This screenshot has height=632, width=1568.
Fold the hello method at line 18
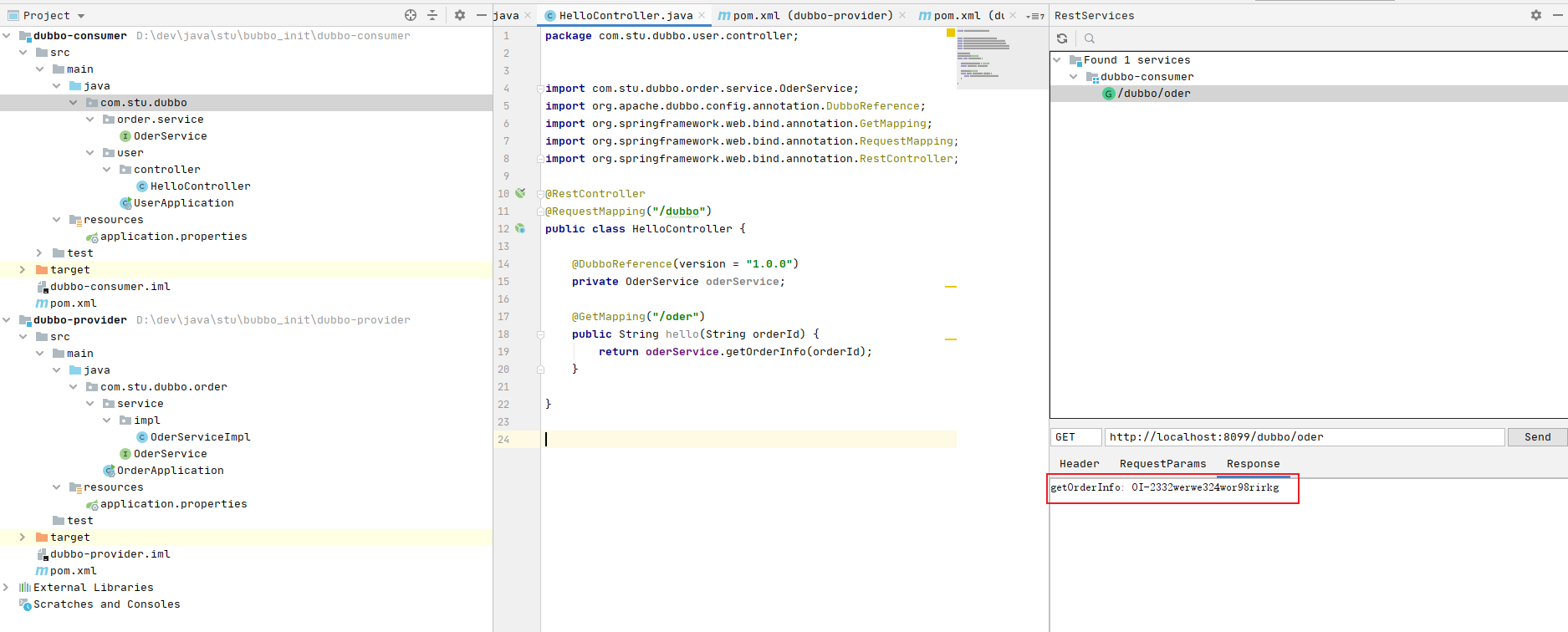point(540,334)
